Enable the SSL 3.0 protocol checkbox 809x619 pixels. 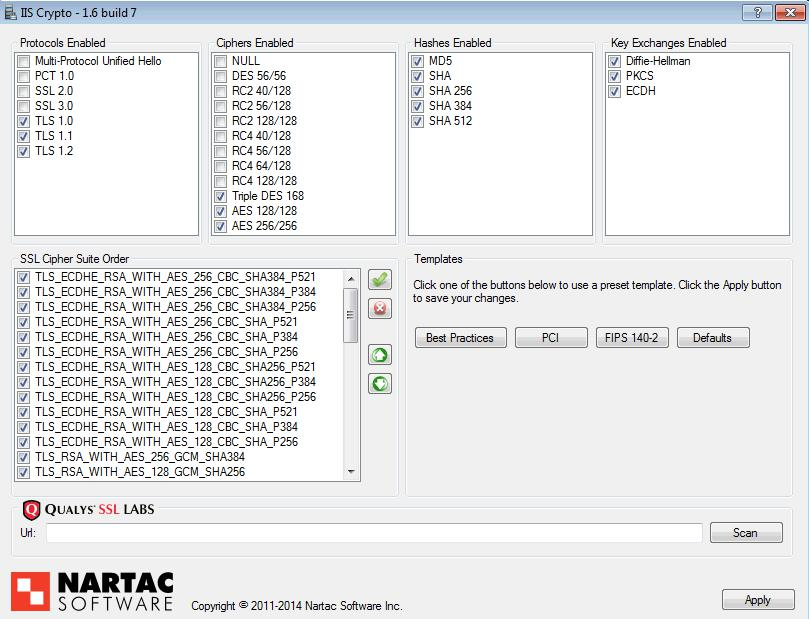pos(24,106)
